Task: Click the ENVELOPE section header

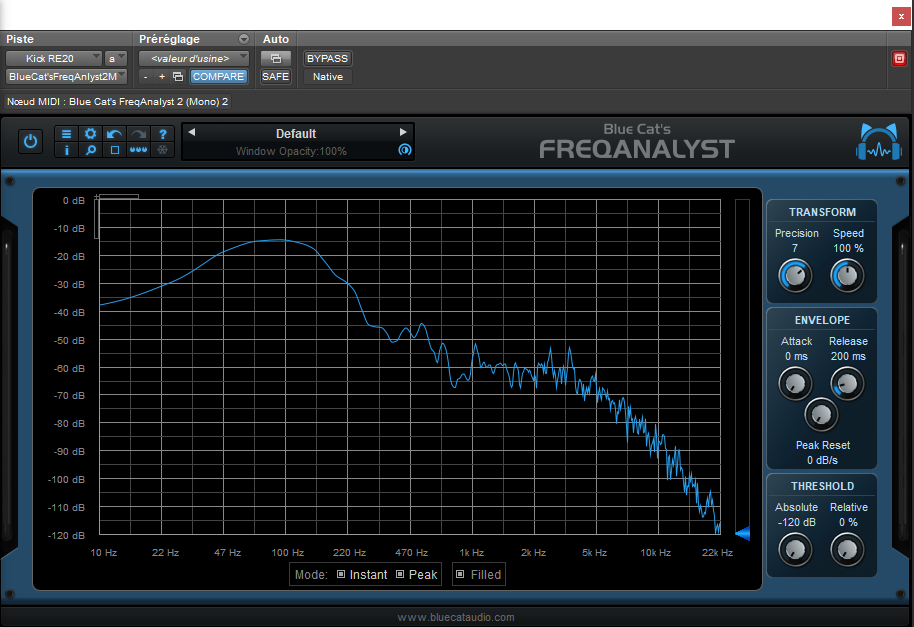Action: pyautogui.click(x=822, y=320)
